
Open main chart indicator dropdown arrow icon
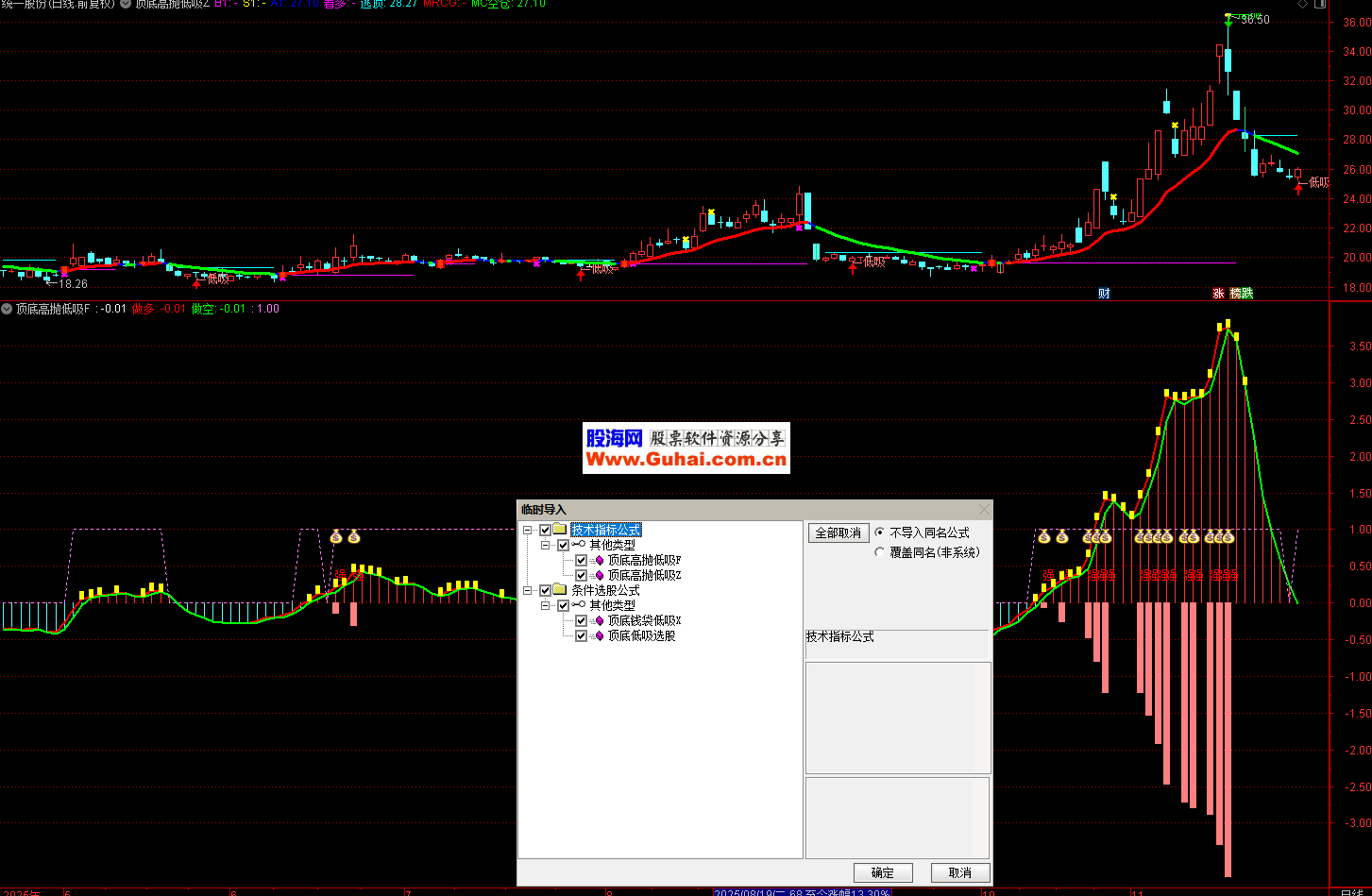(126, 4)
